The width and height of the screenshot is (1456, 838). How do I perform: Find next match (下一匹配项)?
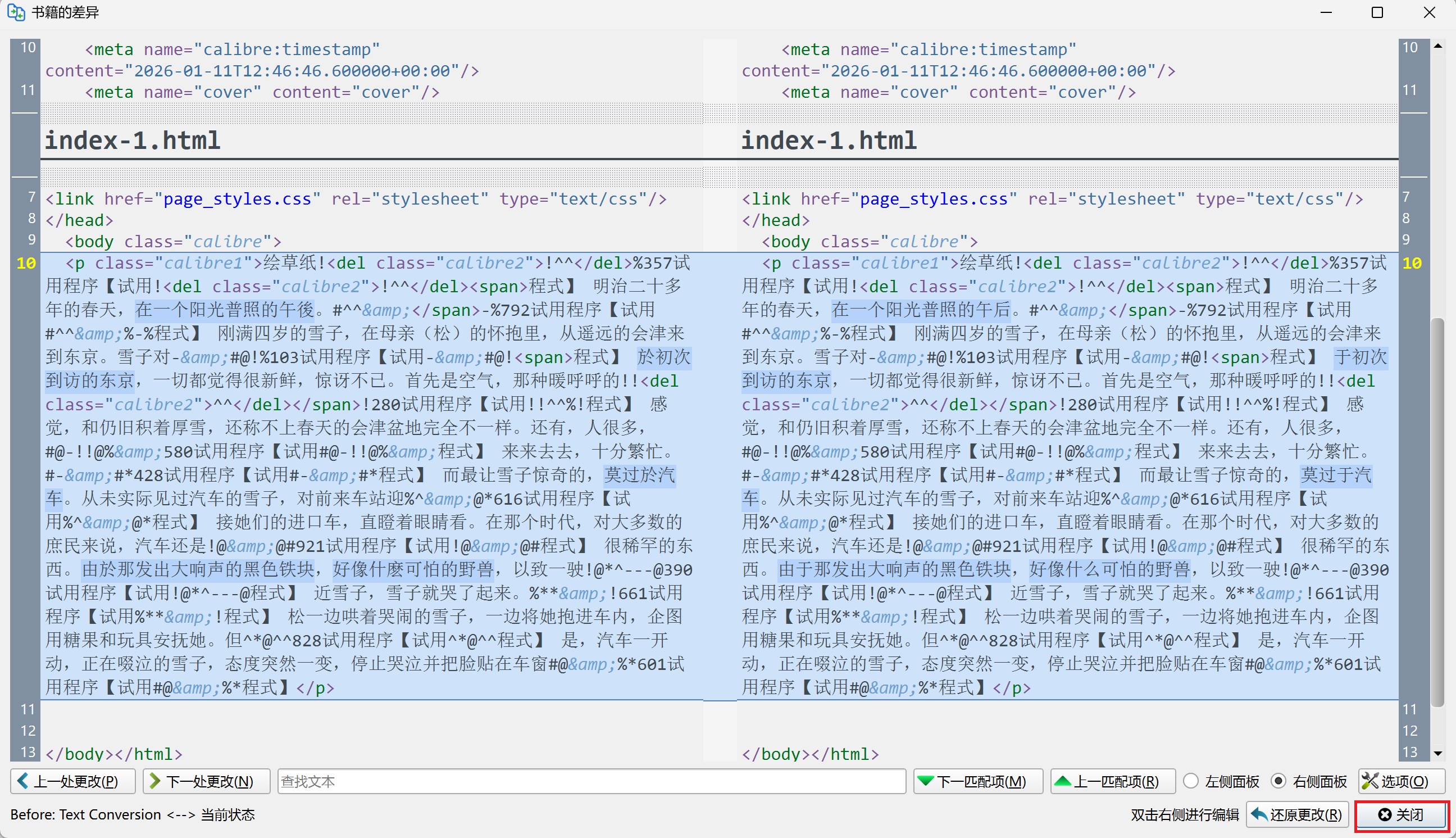coord(977,781)
